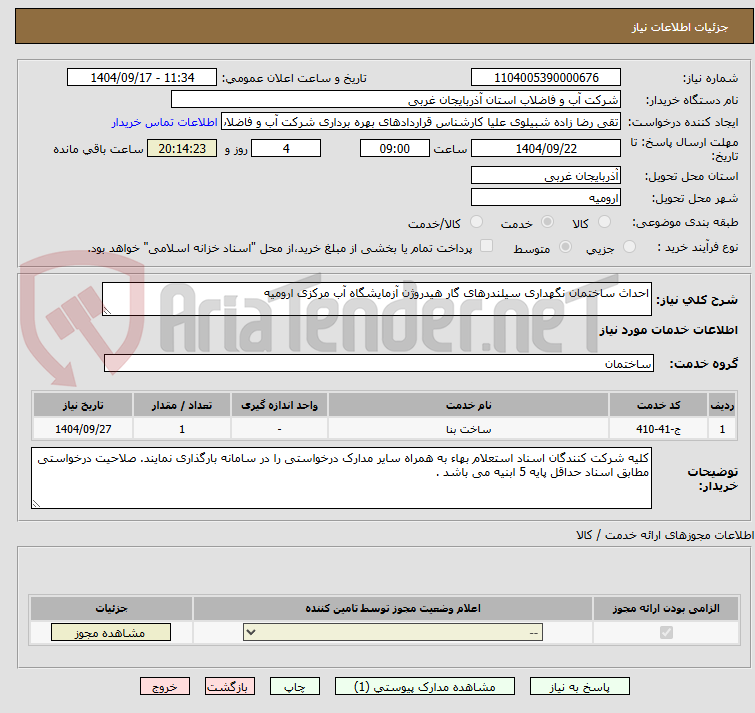Click the نام خدمت column header
This screenshot has height=713, width=755.
tap(469, 405)
